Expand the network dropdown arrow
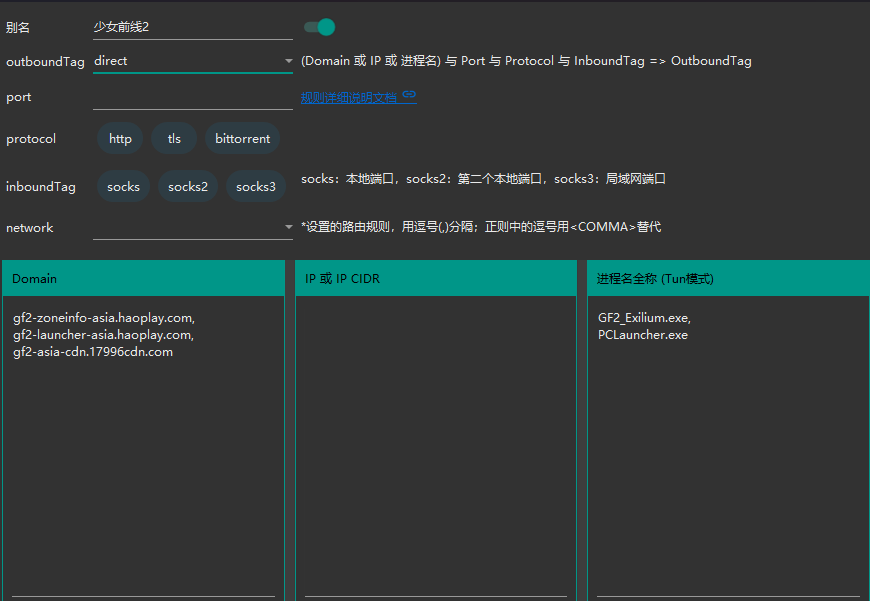Image resolution: width=870 pixels, height=601 pixels. point(289,227)
